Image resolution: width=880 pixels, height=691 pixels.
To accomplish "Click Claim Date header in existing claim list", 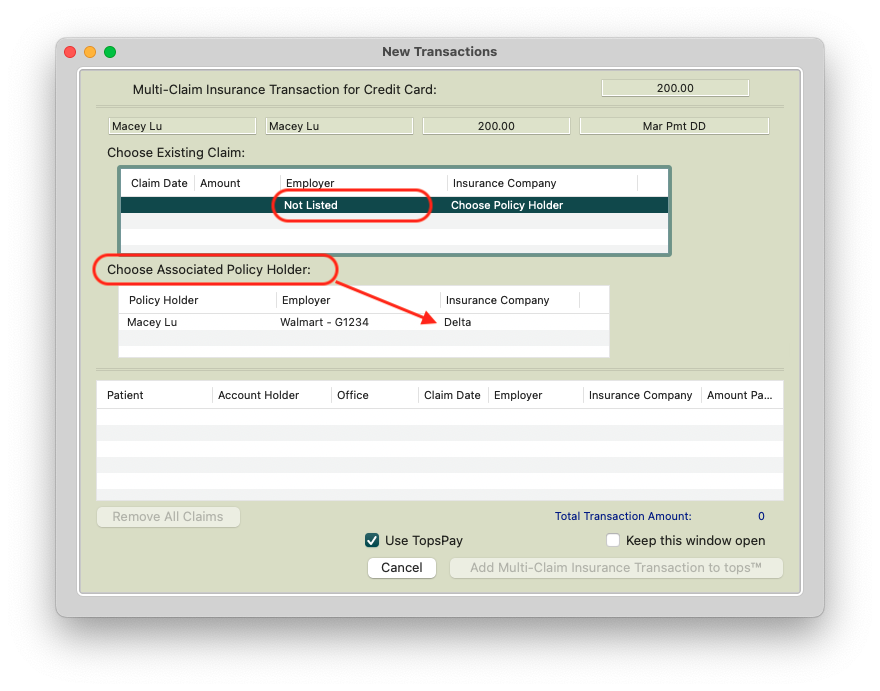I will pos(159,183).
